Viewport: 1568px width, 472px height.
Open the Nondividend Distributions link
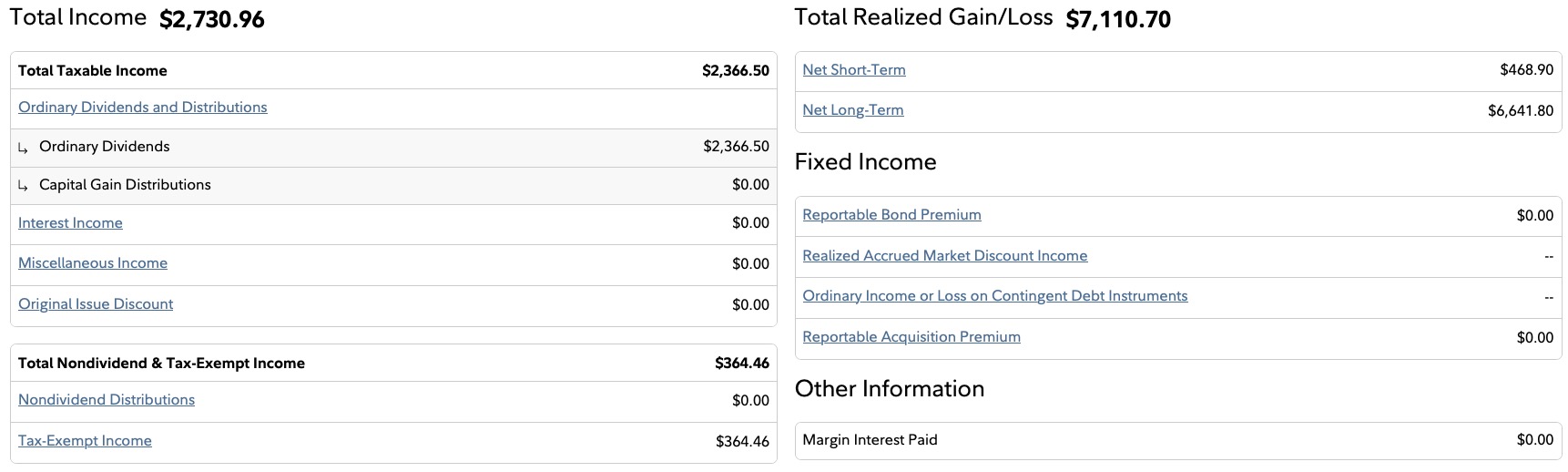point(107,400)
